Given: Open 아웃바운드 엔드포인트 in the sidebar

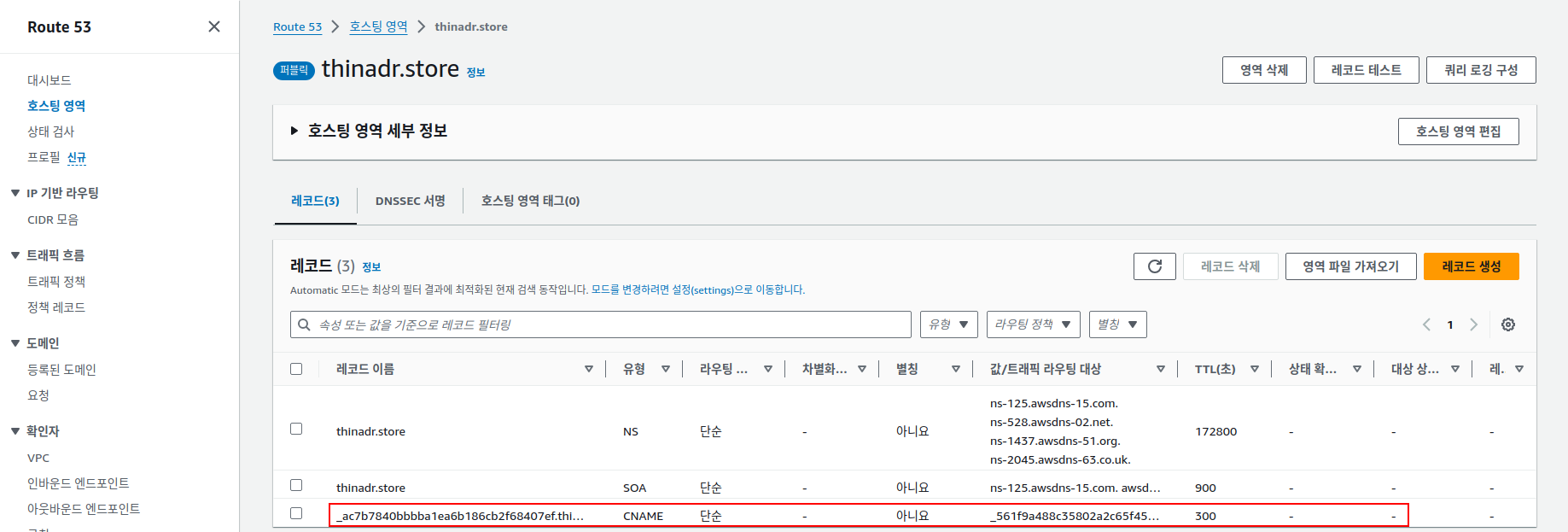Looking at the screenshot, I should click(84, 509).
